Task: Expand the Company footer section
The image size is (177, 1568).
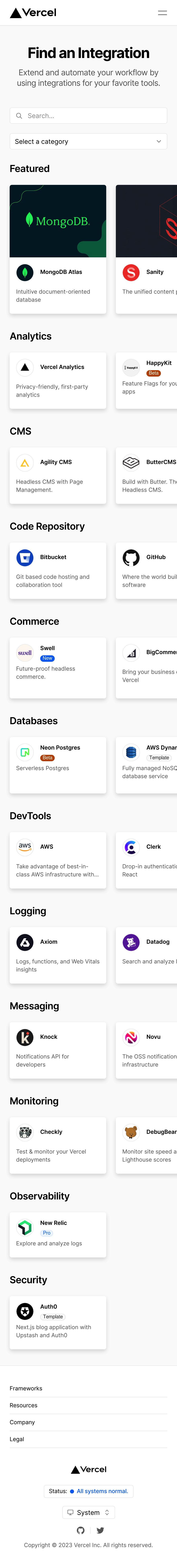Action: click(x=88, y=1423)
